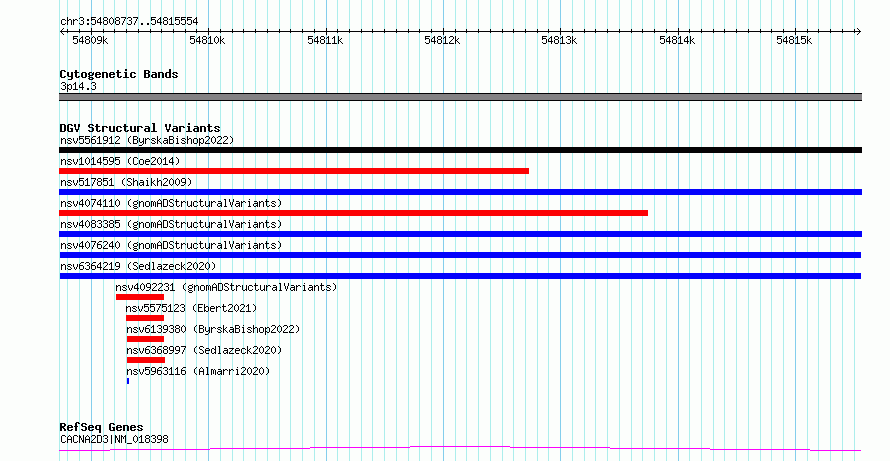The height and width of the screenshot is (461, 890).
Task: Click the blue nsv6364219 variant bar
Action: 460,276
